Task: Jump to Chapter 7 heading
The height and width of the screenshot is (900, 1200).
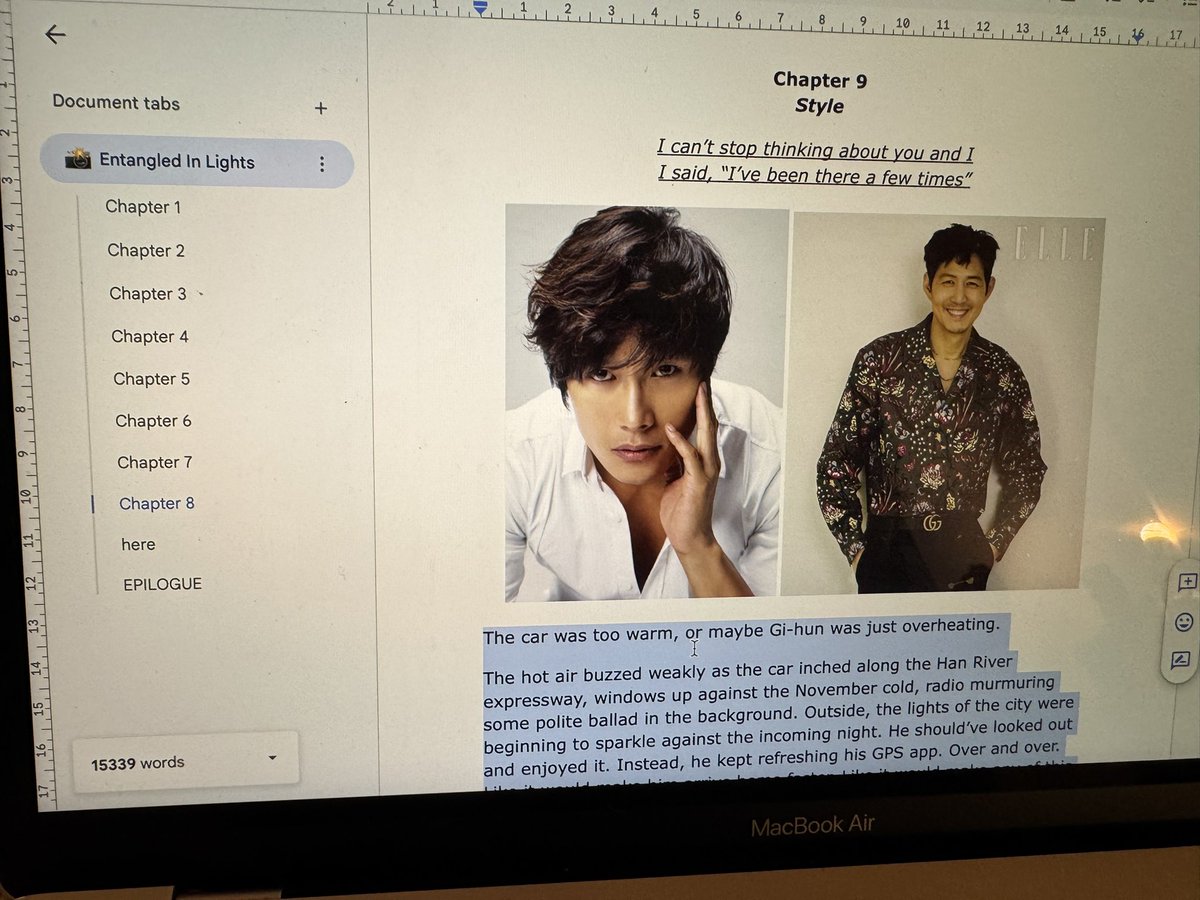Action: pos(155,462)
